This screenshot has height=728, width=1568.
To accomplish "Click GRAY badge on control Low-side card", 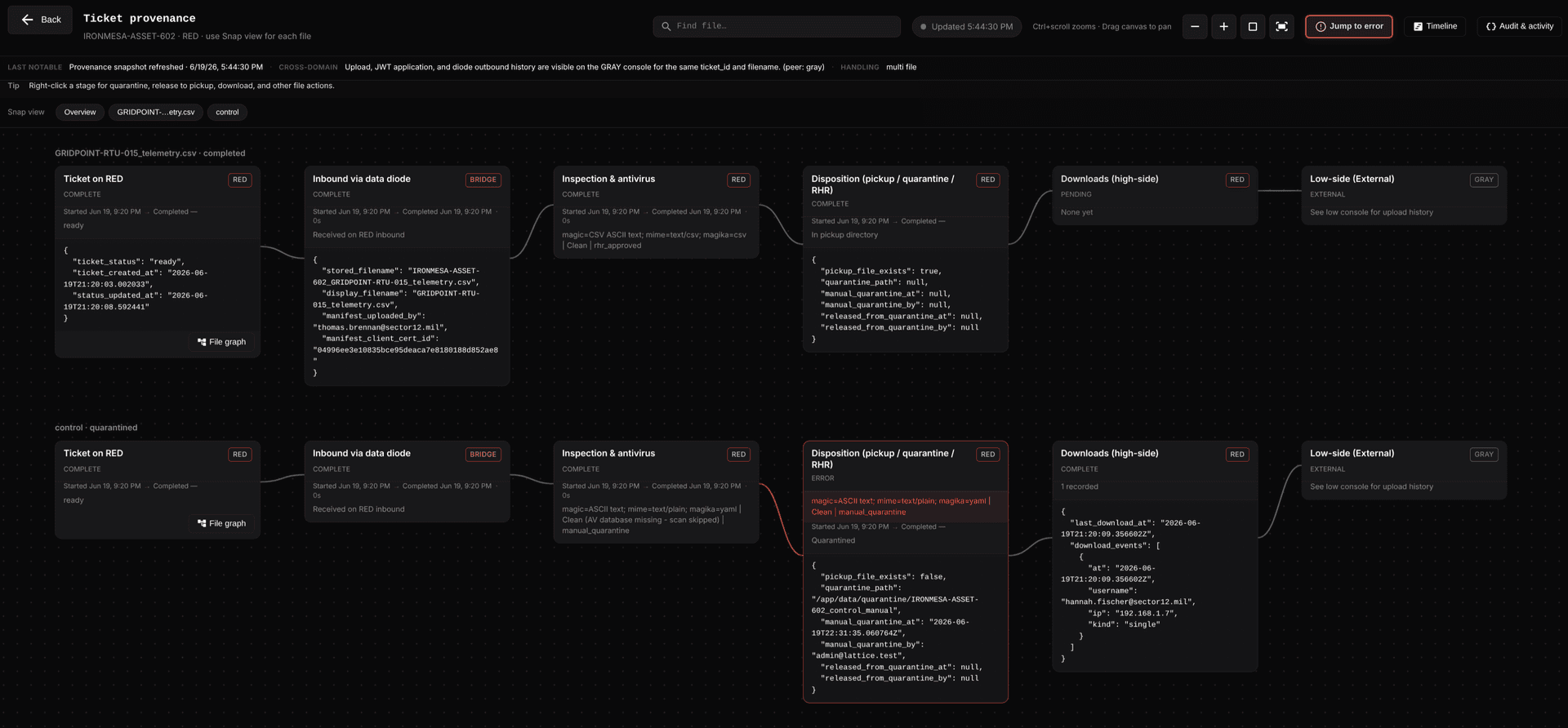I will [1484, 455].
